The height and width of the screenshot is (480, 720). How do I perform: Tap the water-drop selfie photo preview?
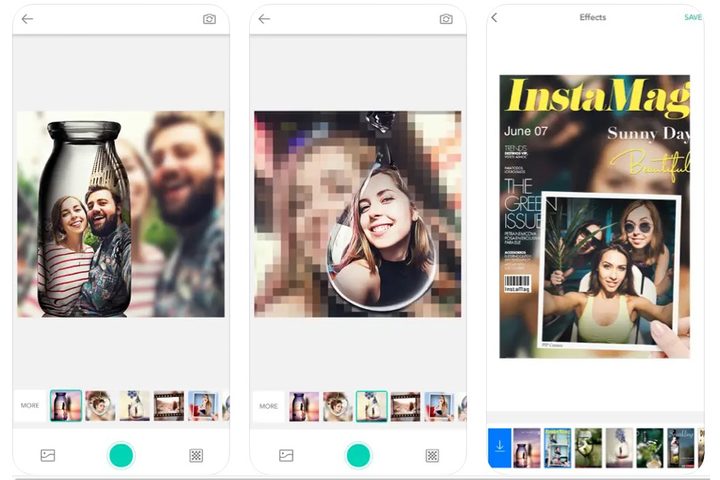click(358, 214)
